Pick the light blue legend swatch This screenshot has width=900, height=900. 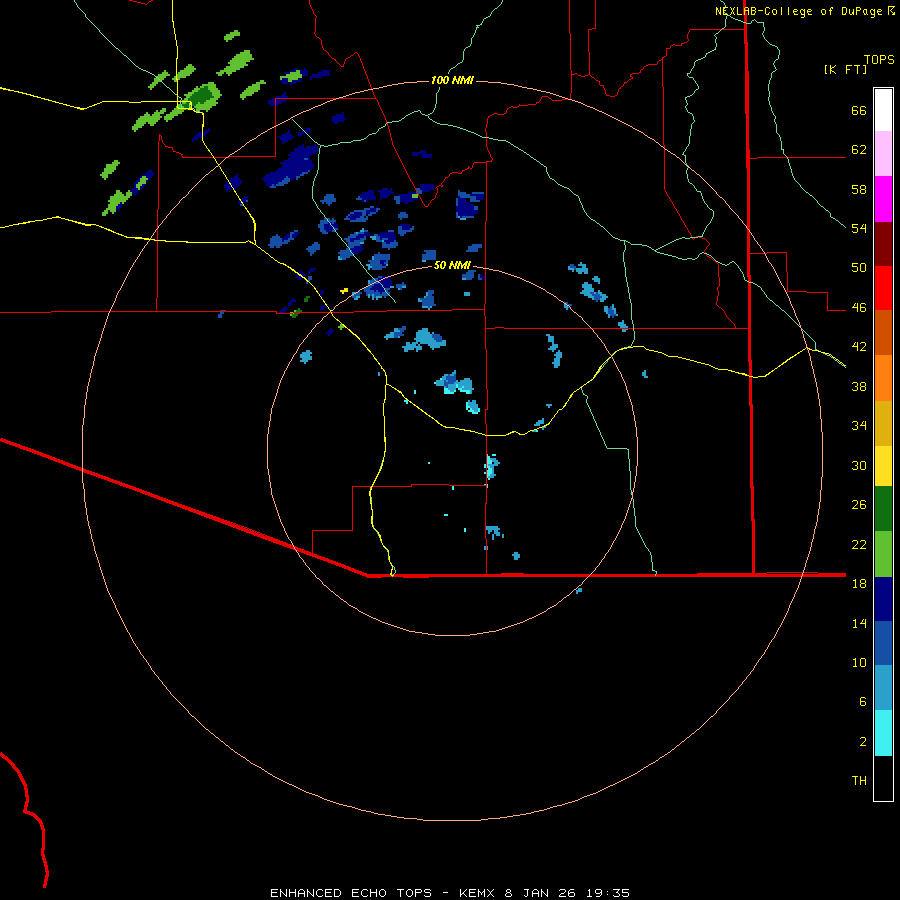[x=883, y=688]
